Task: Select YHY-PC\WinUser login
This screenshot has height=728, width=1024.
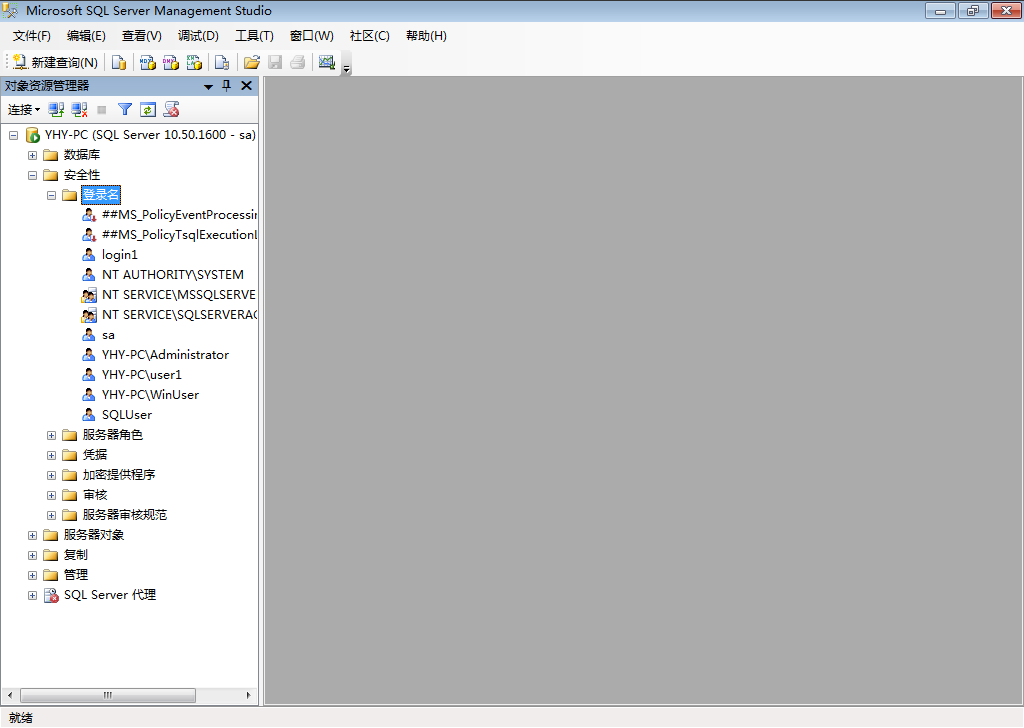Action: 150,395
